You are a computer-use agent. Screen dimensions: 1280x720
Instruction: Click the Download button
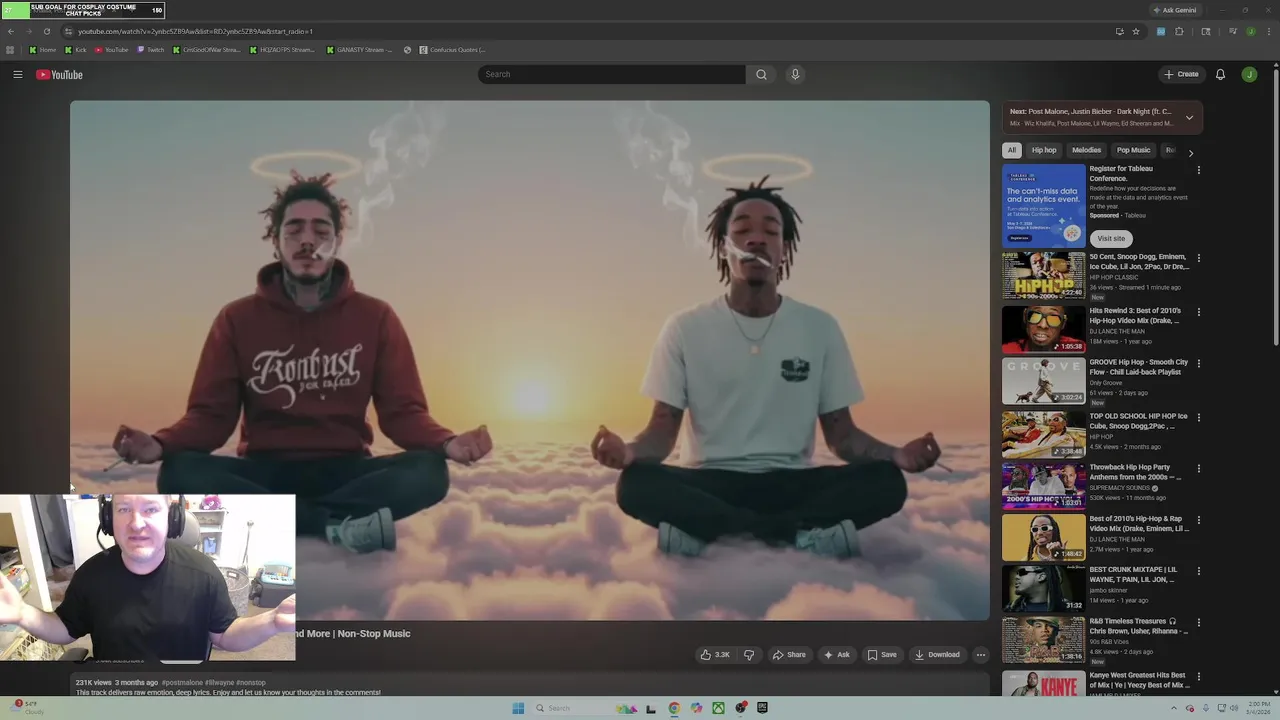(937, 655)
